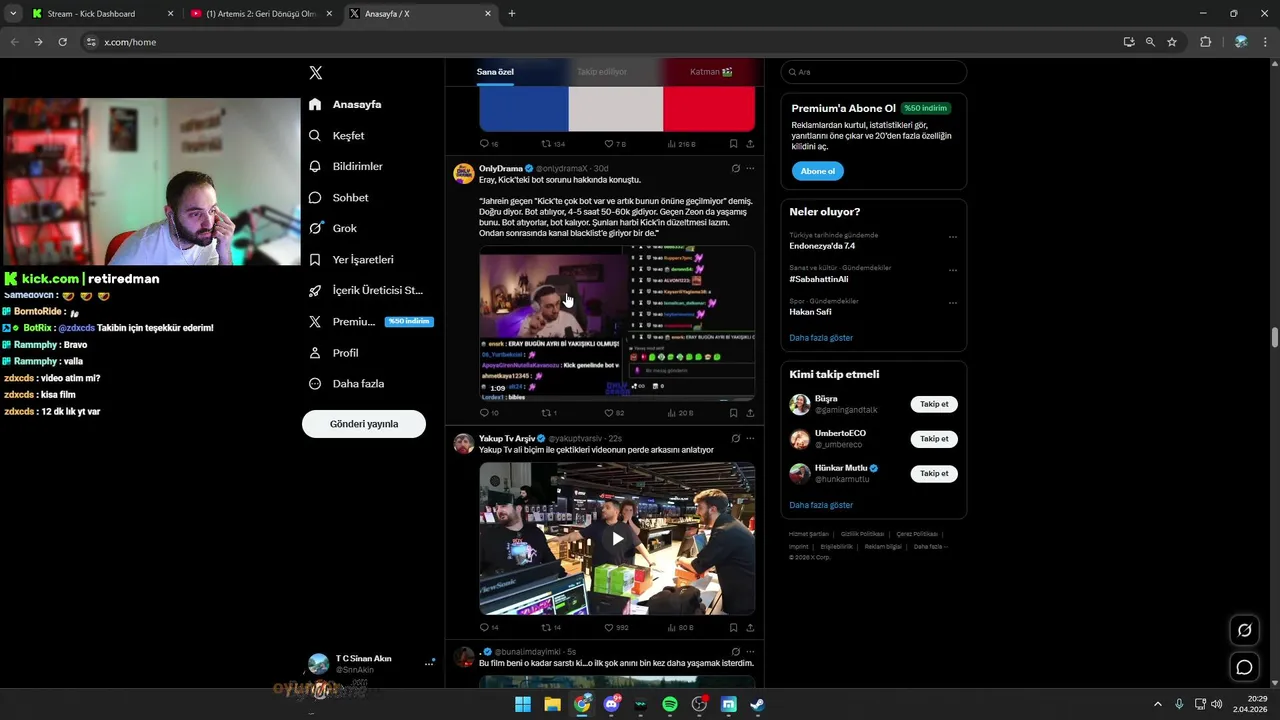
Task: Open Premium sidebar entry
Action: click(370, 321)
